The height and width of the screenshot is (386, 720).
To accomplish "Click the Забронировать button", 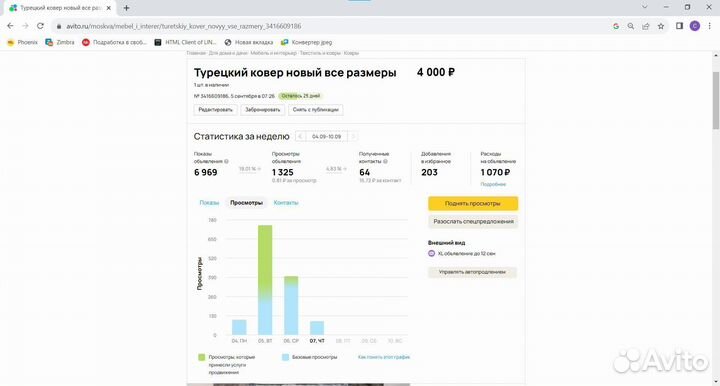I will coord(263,110).
